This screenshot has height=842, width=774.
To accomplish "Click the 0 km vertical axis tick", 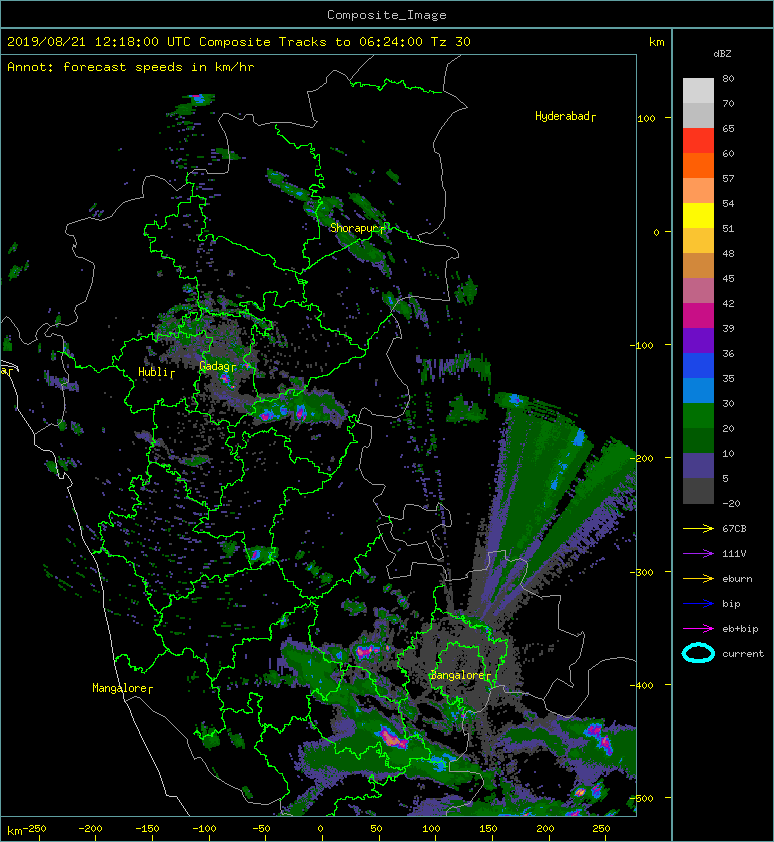I will (x=656, y=232).
